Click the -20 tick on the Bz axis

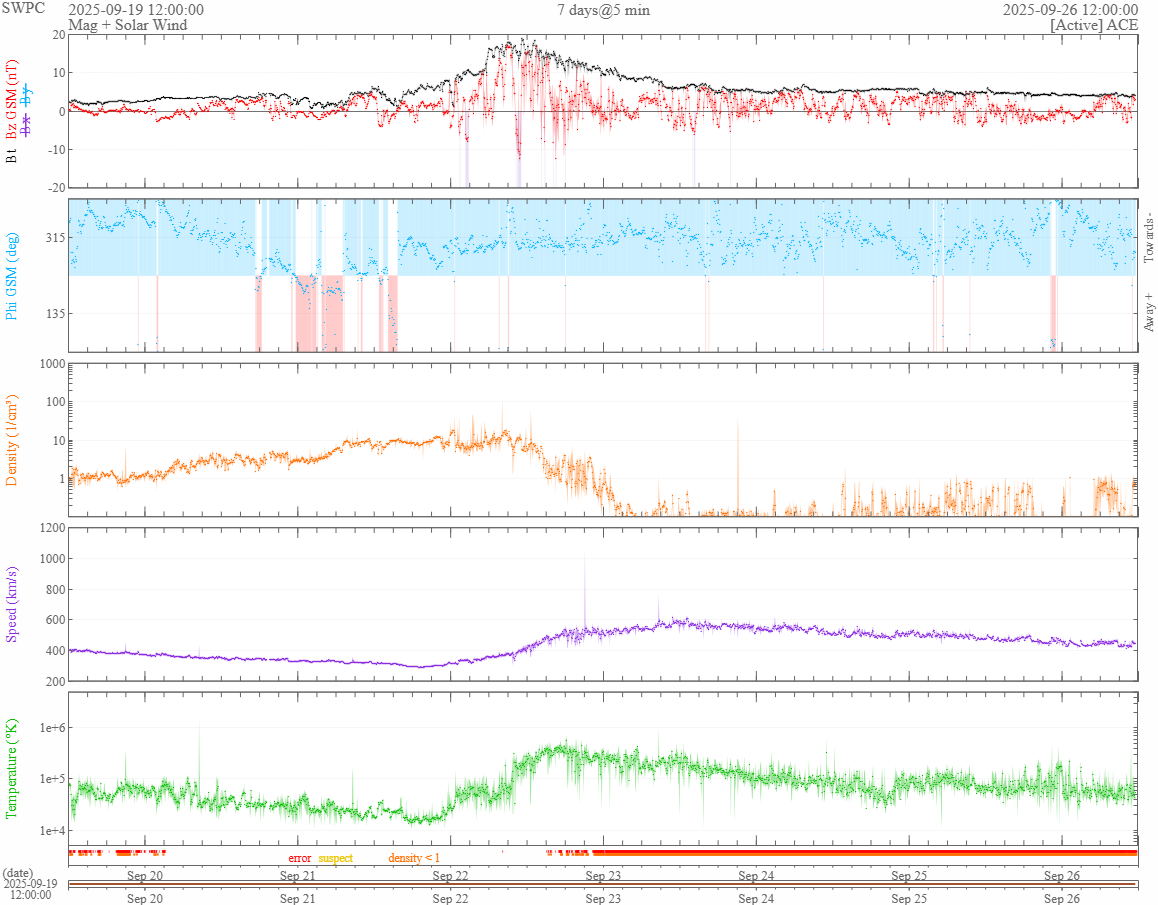tap(57, 188)
